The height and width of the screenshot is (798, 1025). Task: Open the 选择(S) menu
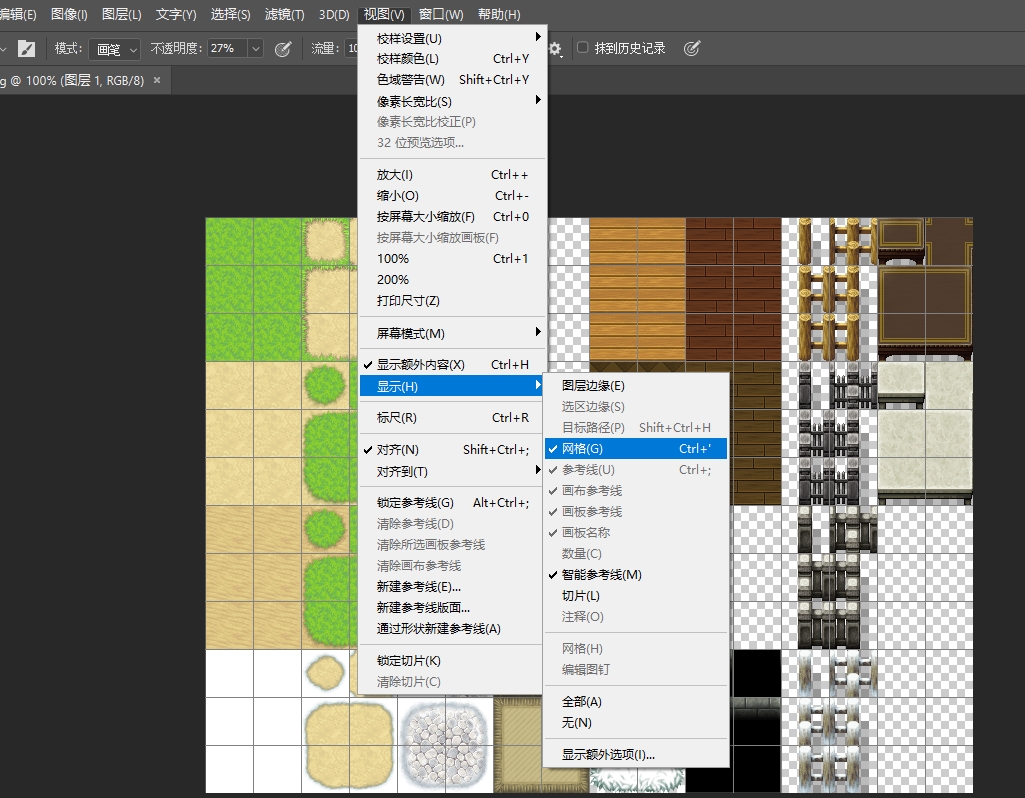pos(230,14)
